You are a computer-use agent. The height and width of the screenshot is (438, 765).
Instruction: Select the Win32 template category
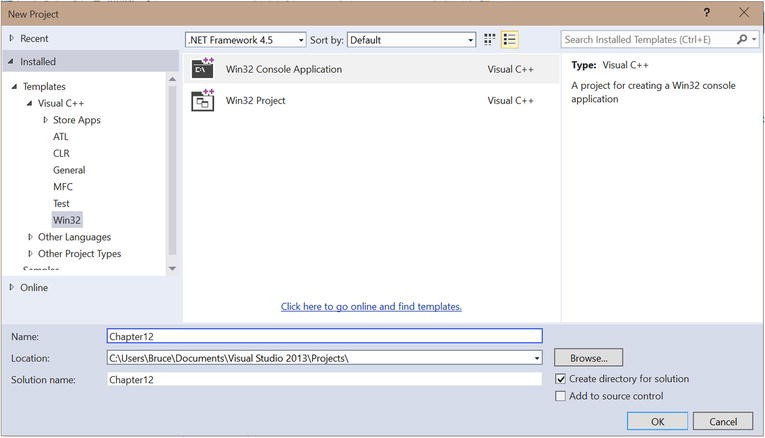(67, 220)
